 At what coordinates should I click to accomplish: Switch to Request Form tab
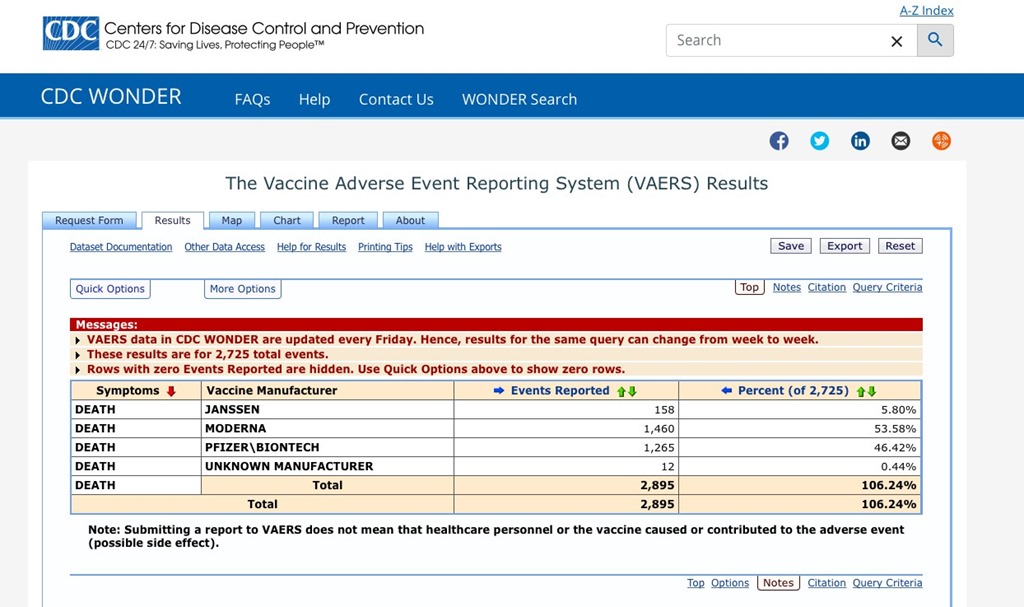coord(89,220)
